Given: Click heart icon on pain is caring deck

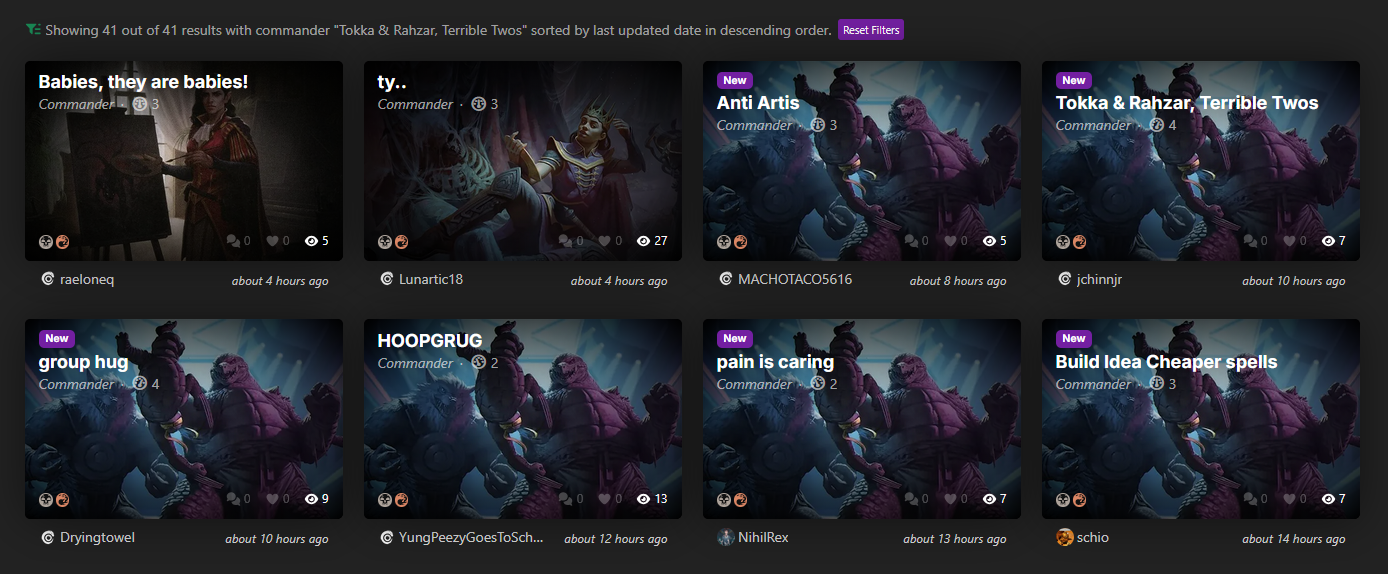Looking at the screenshot, I should (x=950, y=499).
